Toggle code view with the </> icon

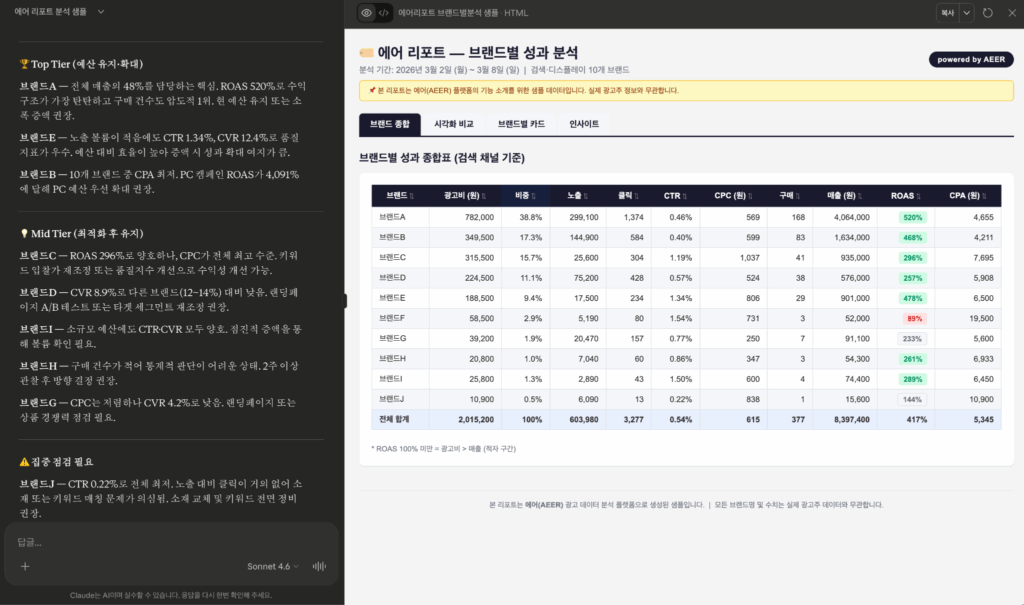pyautogui.click(x=384, y=13)
